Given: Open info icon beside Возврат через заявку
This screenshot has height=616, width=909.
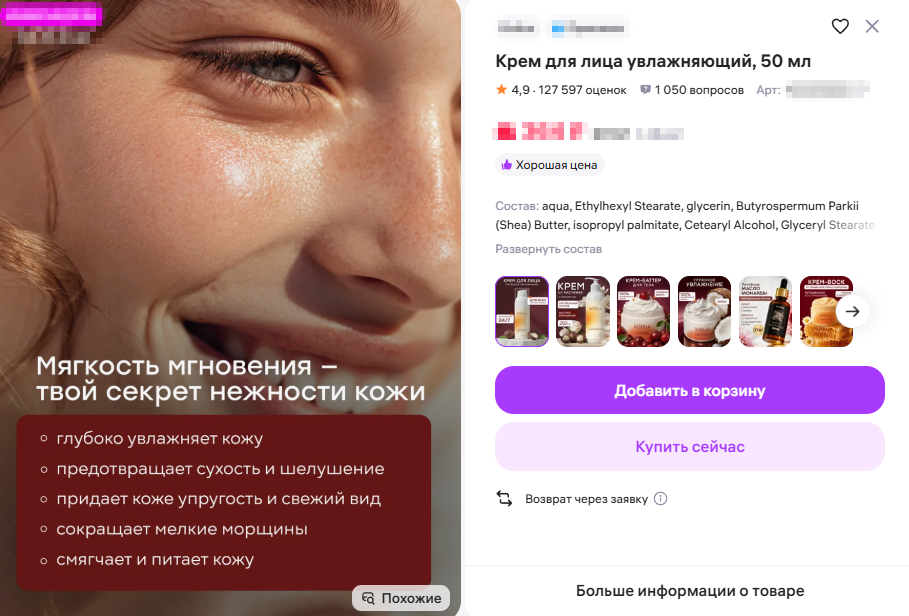Looking at the screenshot, I should [660, 498].
